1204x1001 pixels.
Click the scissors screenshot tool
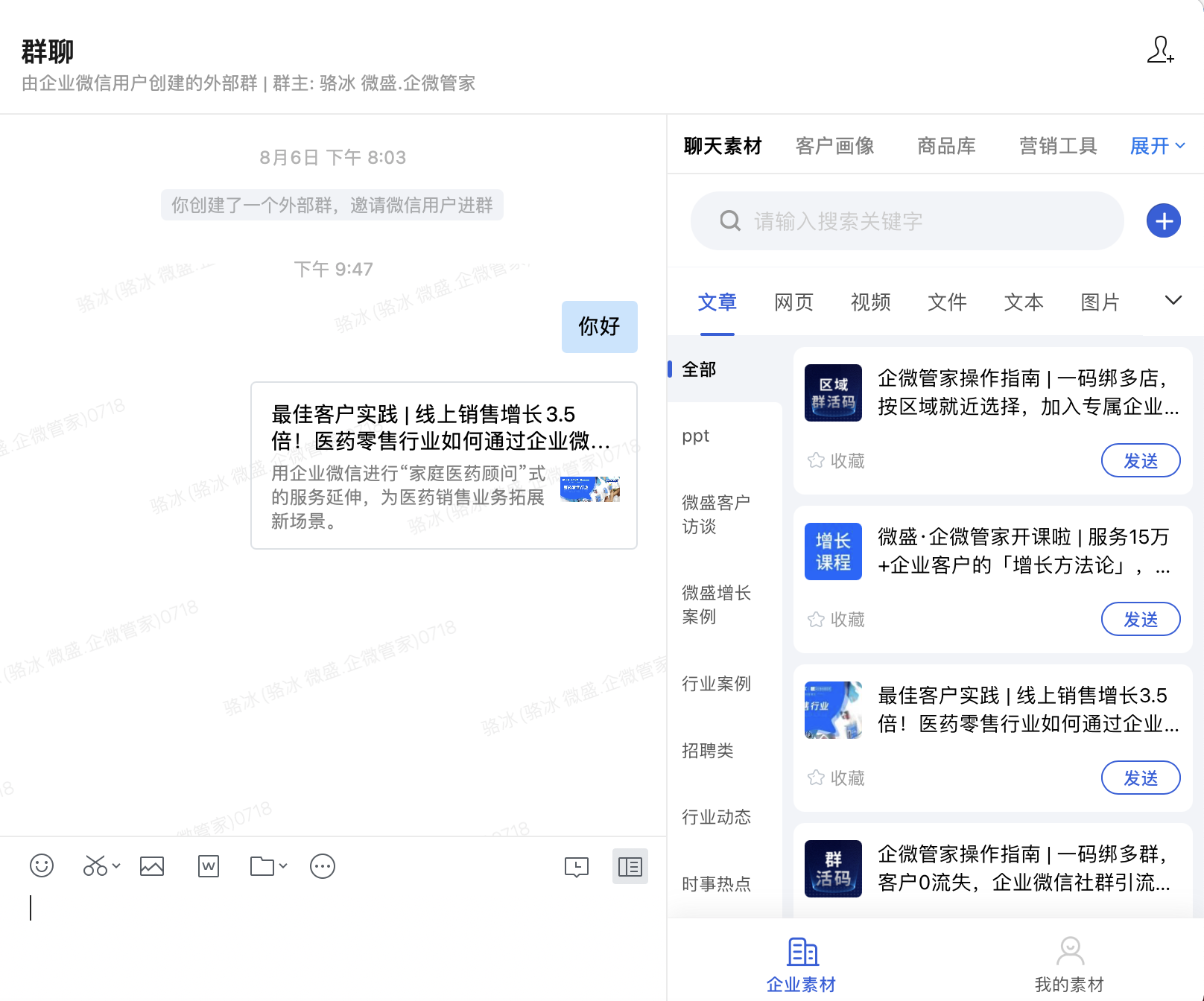95,865
